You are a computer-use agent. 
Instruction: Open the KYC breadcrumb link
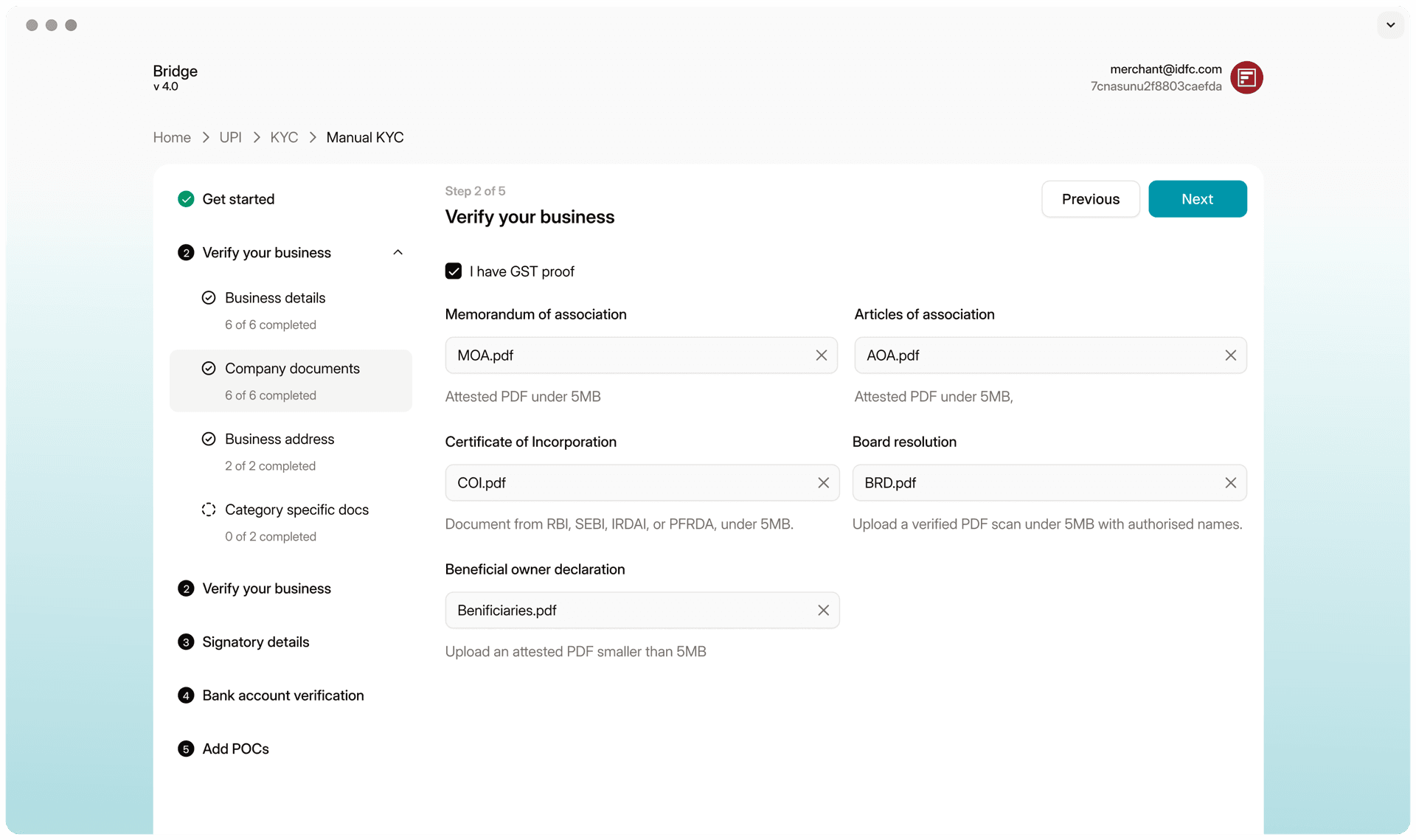pos(284,138)
